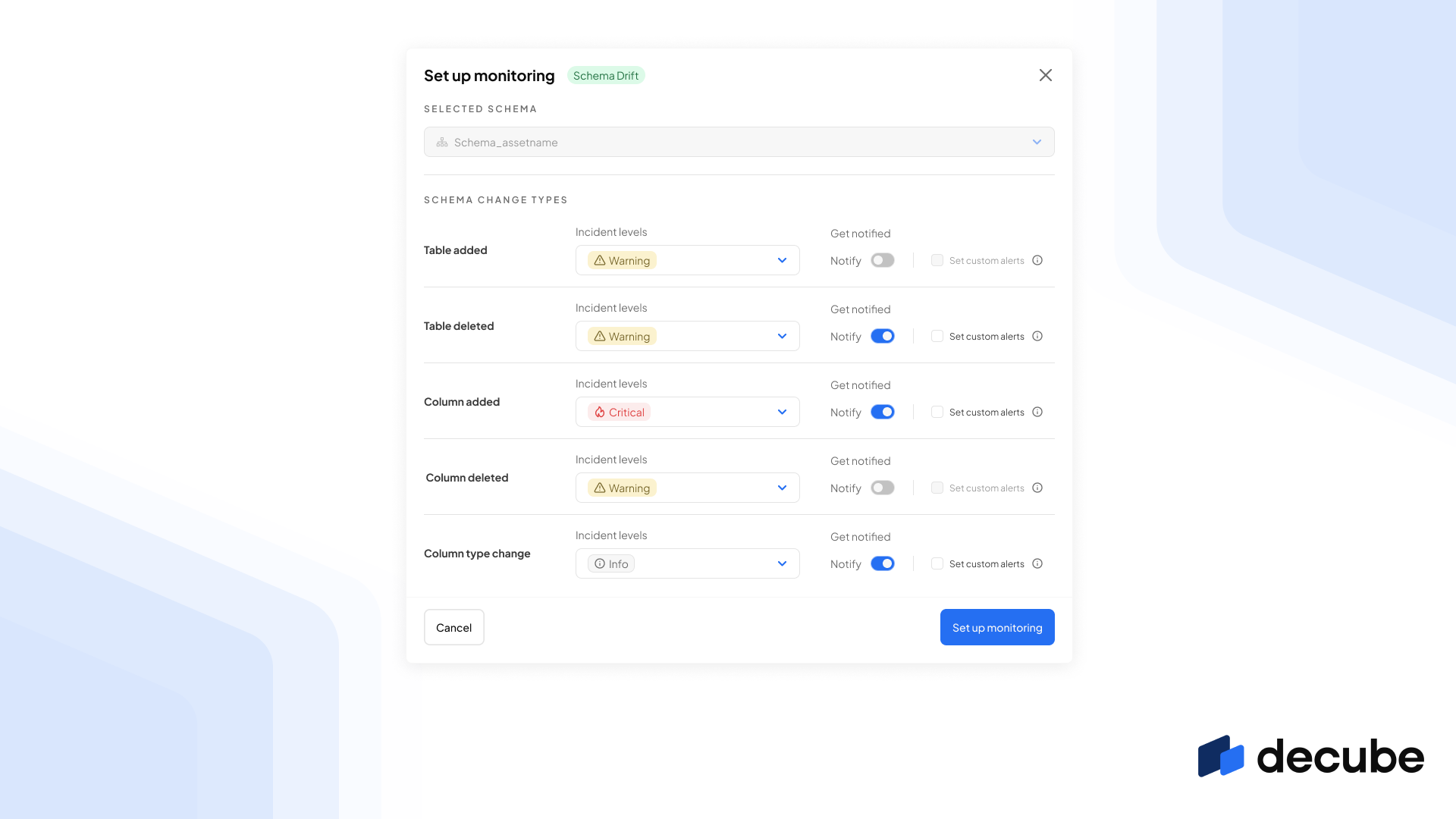Click info icon in Column added row
This screenshot has width=1456, height=819.
pos(1037,412)
